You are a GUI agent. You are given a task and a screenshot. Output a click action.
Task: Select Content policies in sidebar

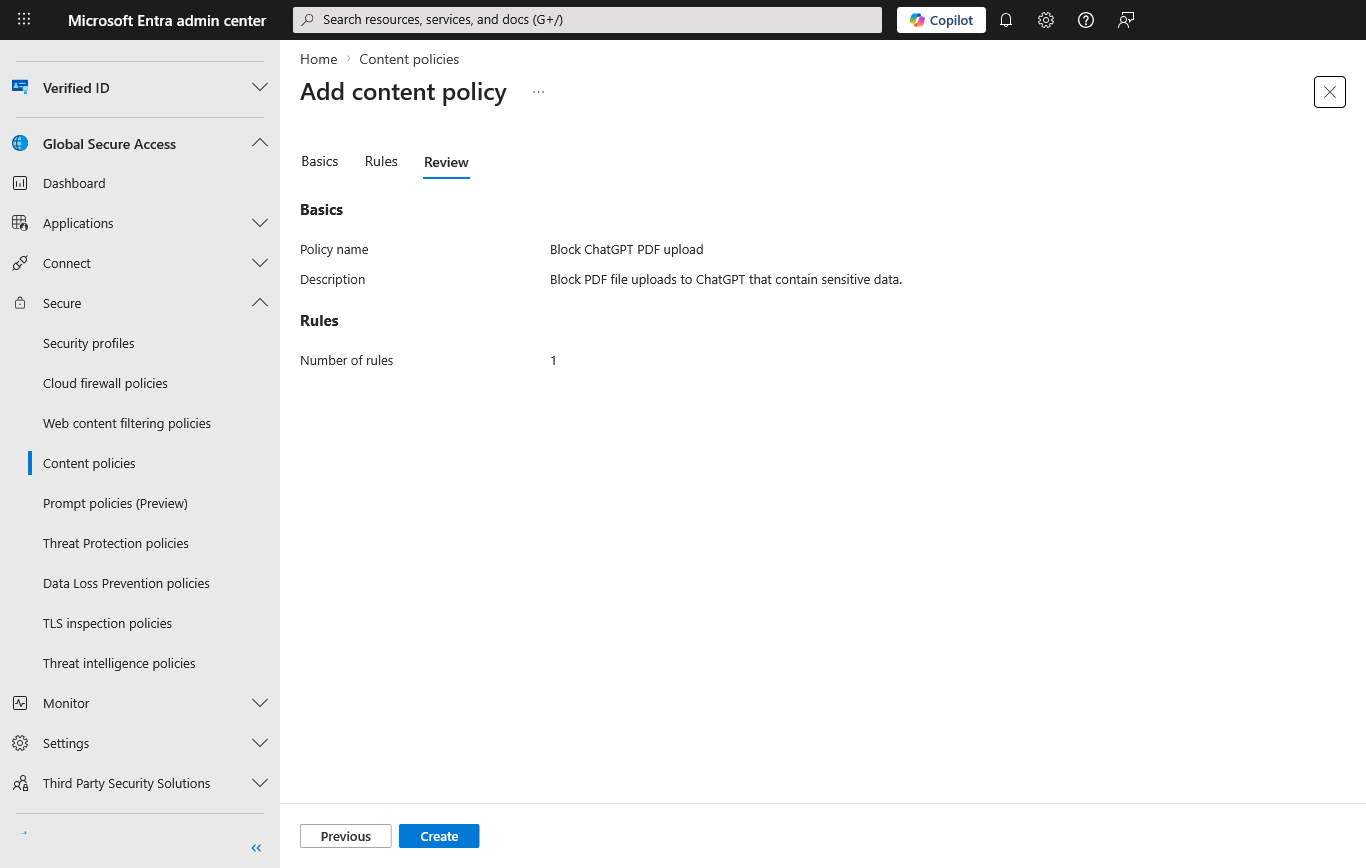point(89,463)
